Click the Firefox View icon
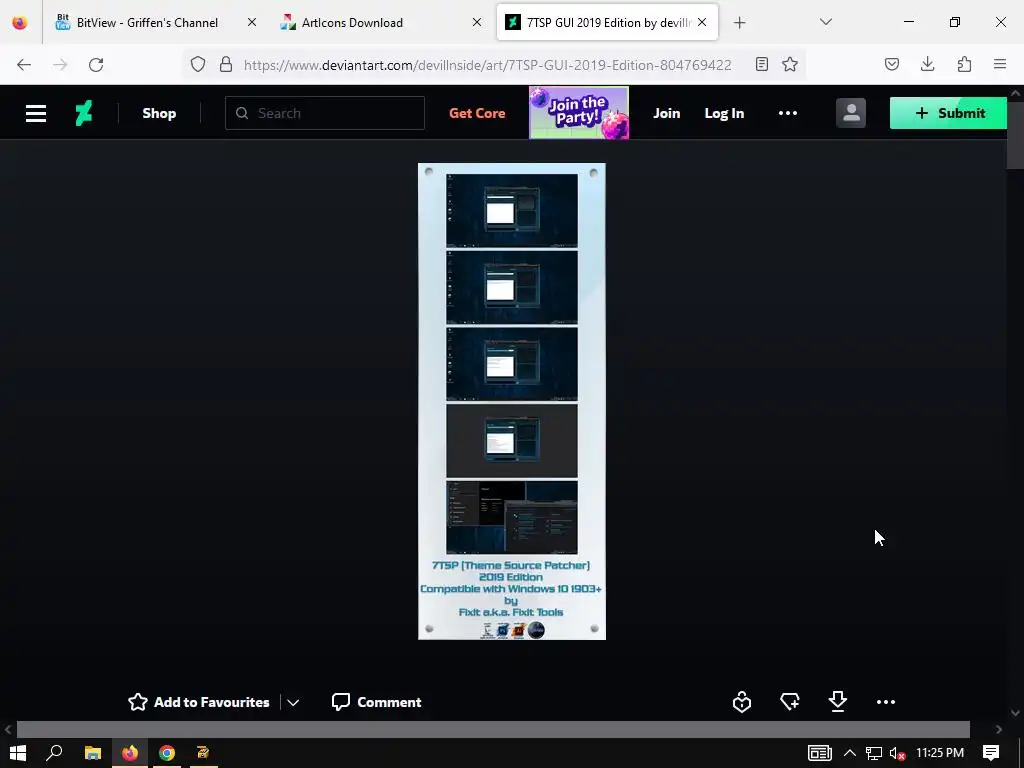 pyautogui.click(x=20, y=23)
